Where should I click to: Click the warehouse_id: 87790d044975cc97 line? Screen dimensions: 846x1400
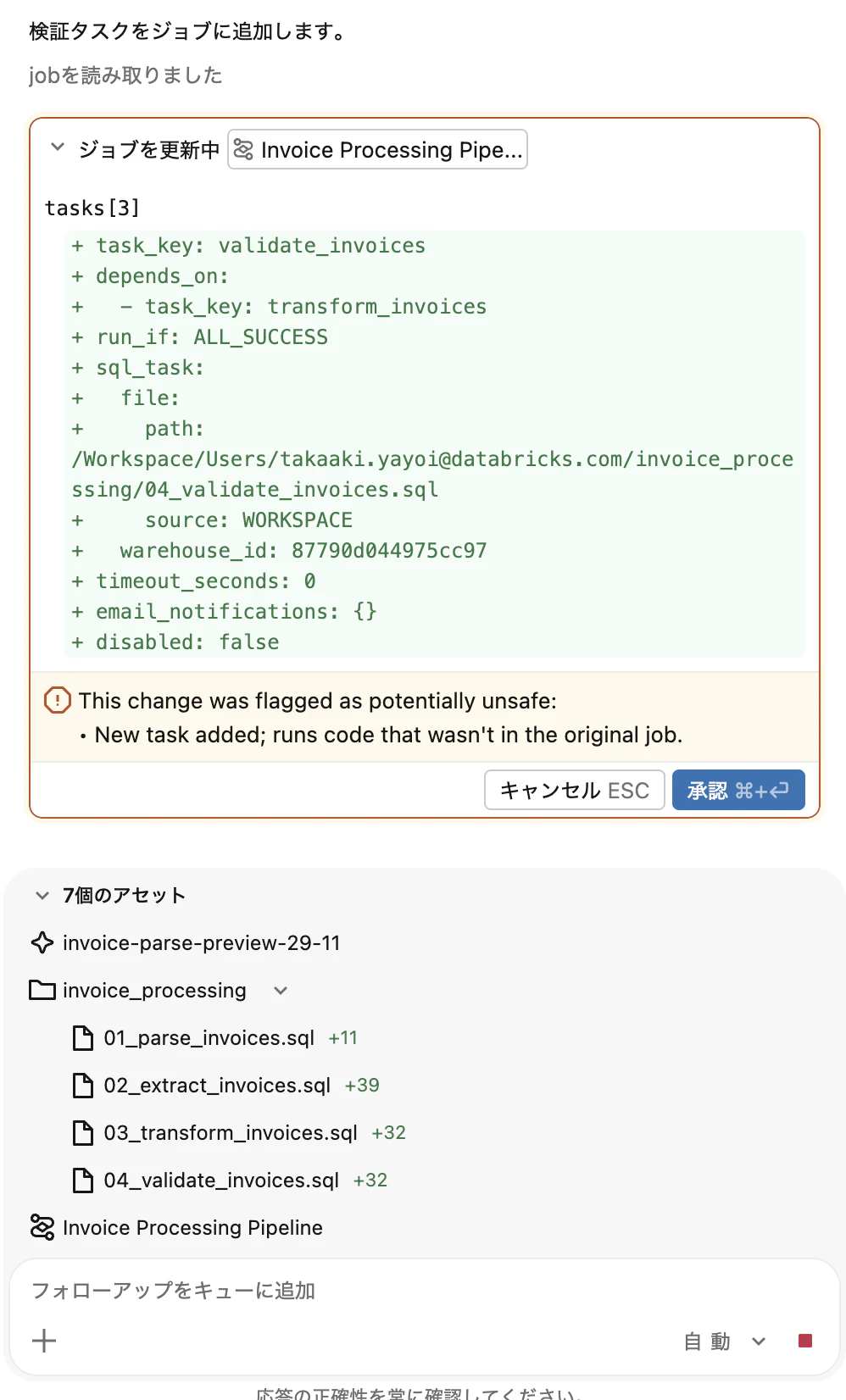(280, 550)
